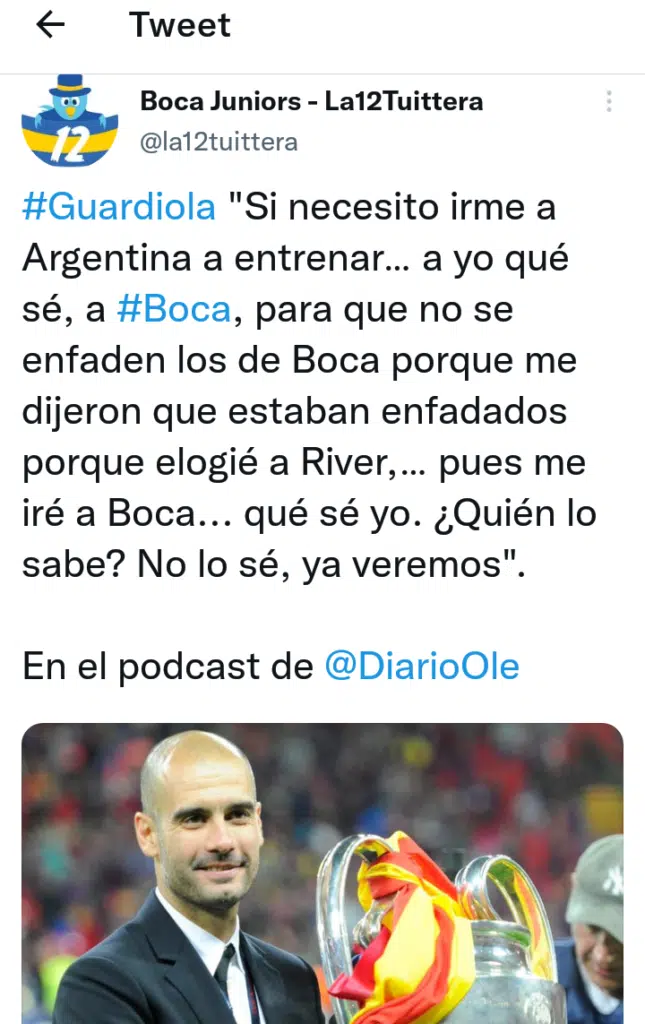Viewport: 645px width, 1024px height.
Task: Visit the @DiarioOle mention
Action: [422, 666]
